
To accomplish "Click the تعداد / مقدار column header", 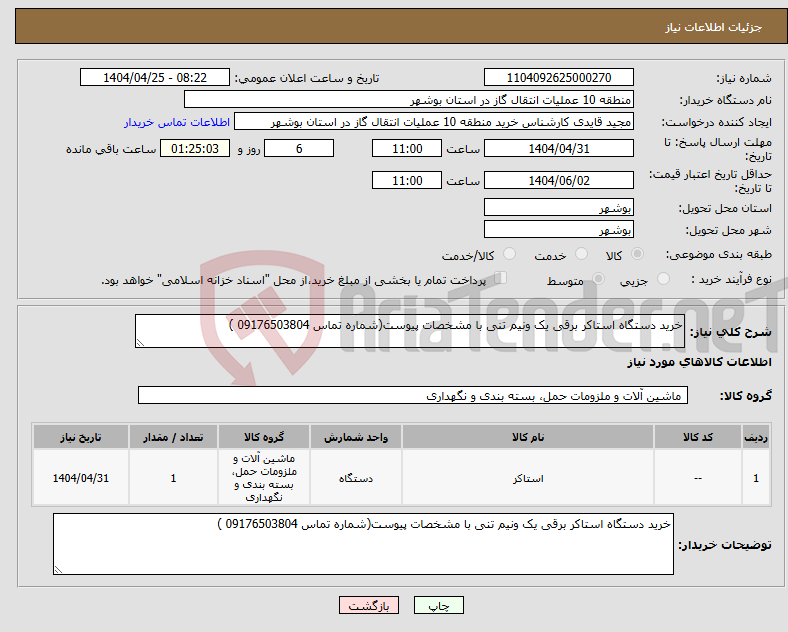I will 173,437.
